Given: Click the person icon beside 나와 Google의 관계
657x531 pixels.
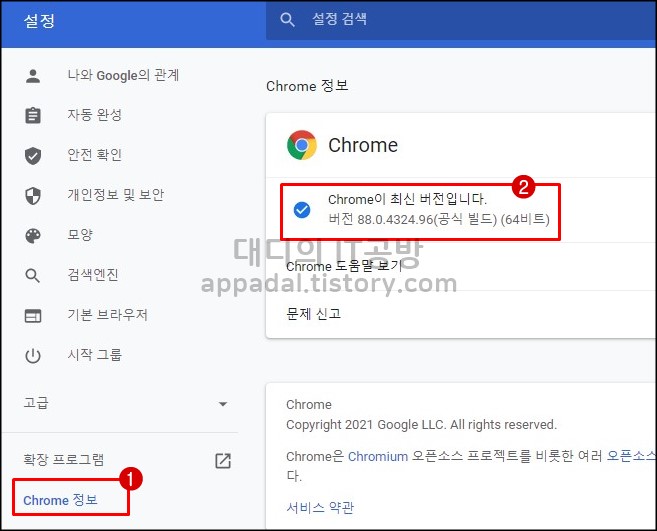Looking at the screenshot, I should 33,76.
